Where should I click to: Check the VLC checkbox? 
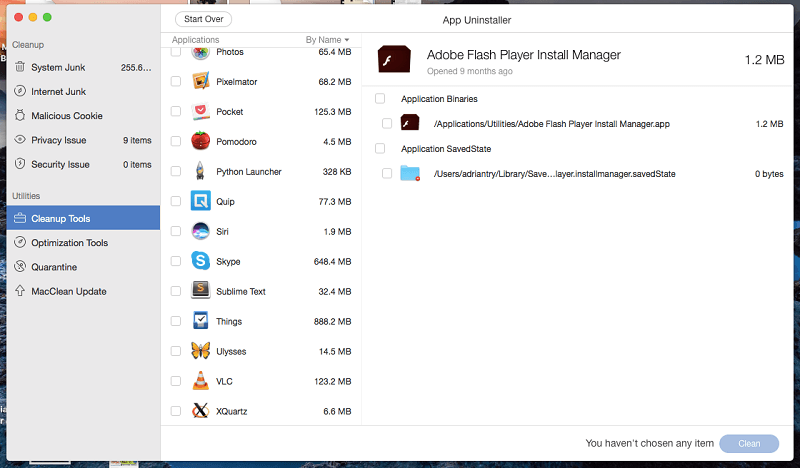point(176,381)
